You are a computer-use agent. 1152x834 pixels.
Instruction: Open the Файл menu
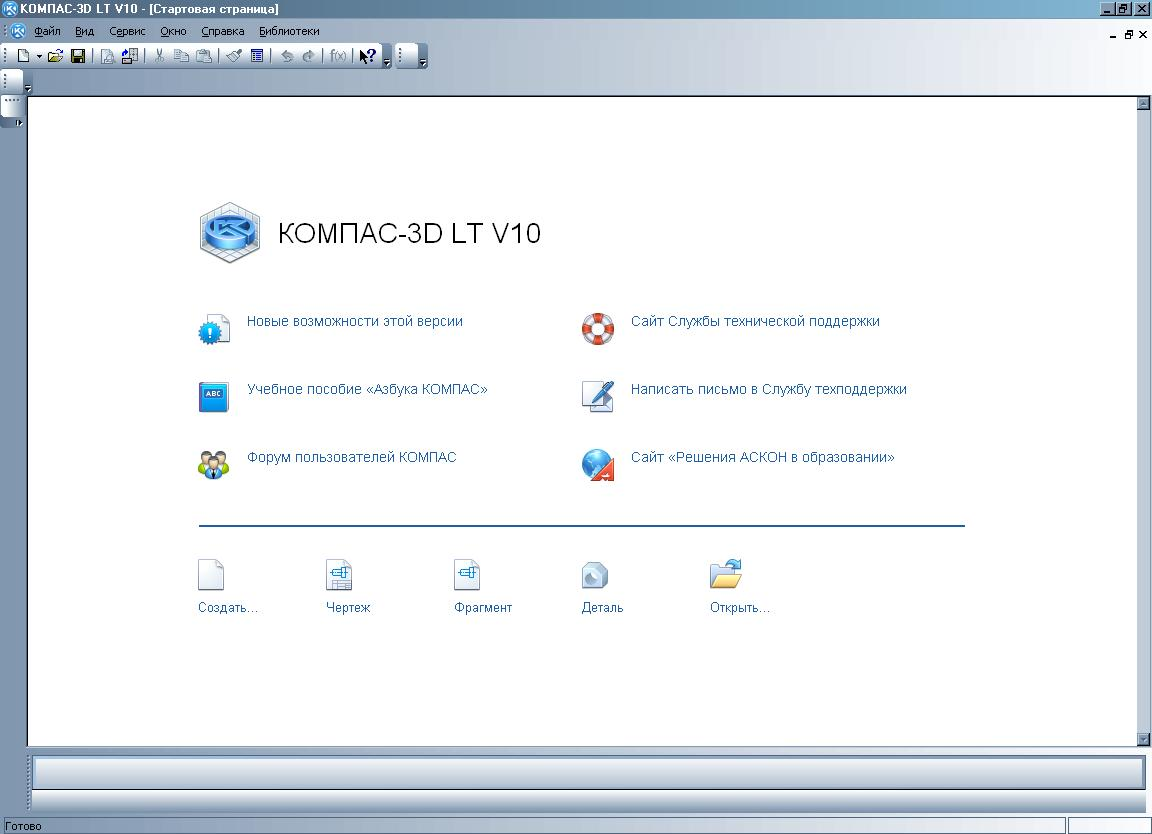[x=47, y=32]
